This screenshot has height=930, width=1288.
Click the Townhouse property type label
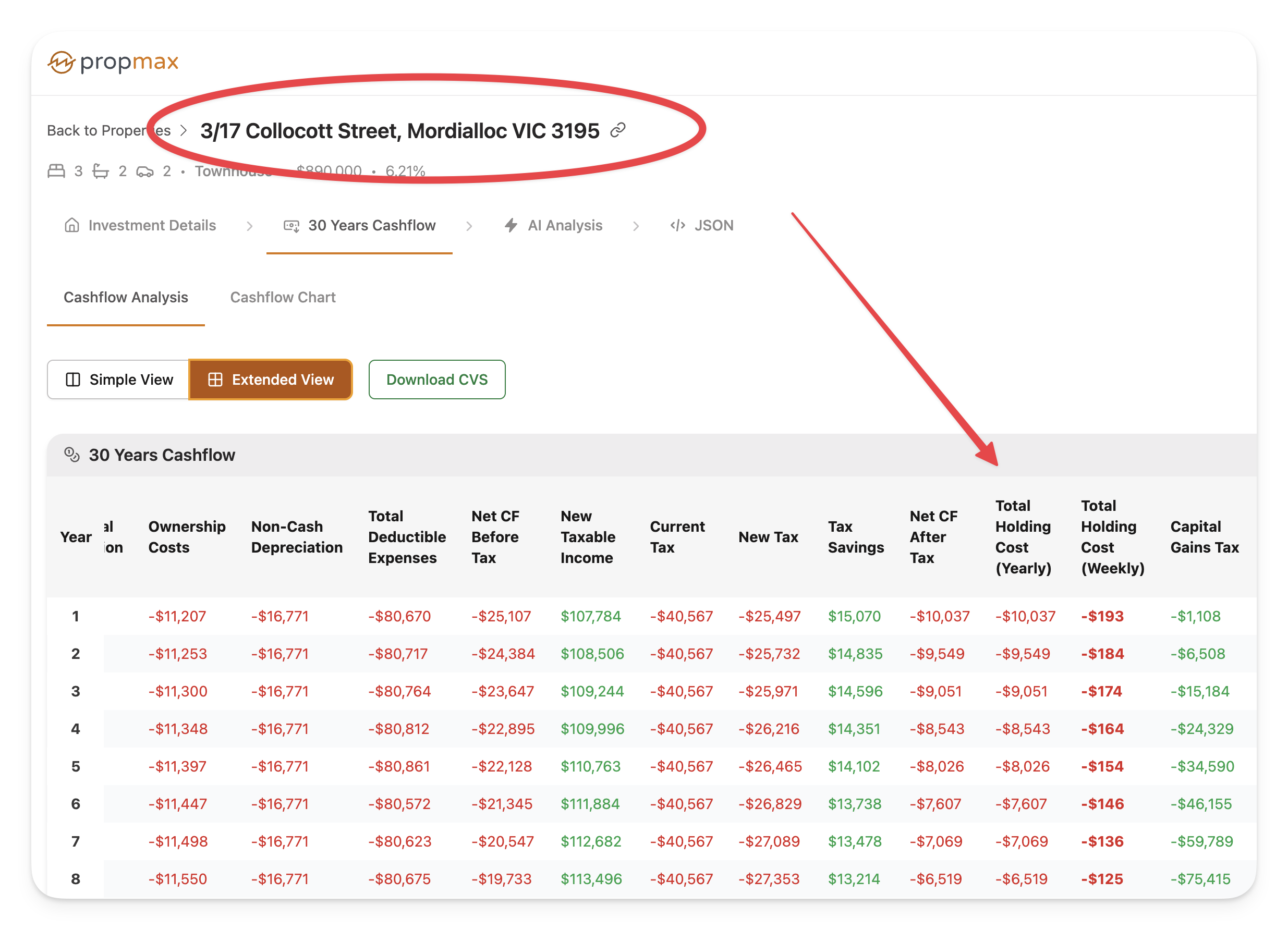tap(234, 171)
